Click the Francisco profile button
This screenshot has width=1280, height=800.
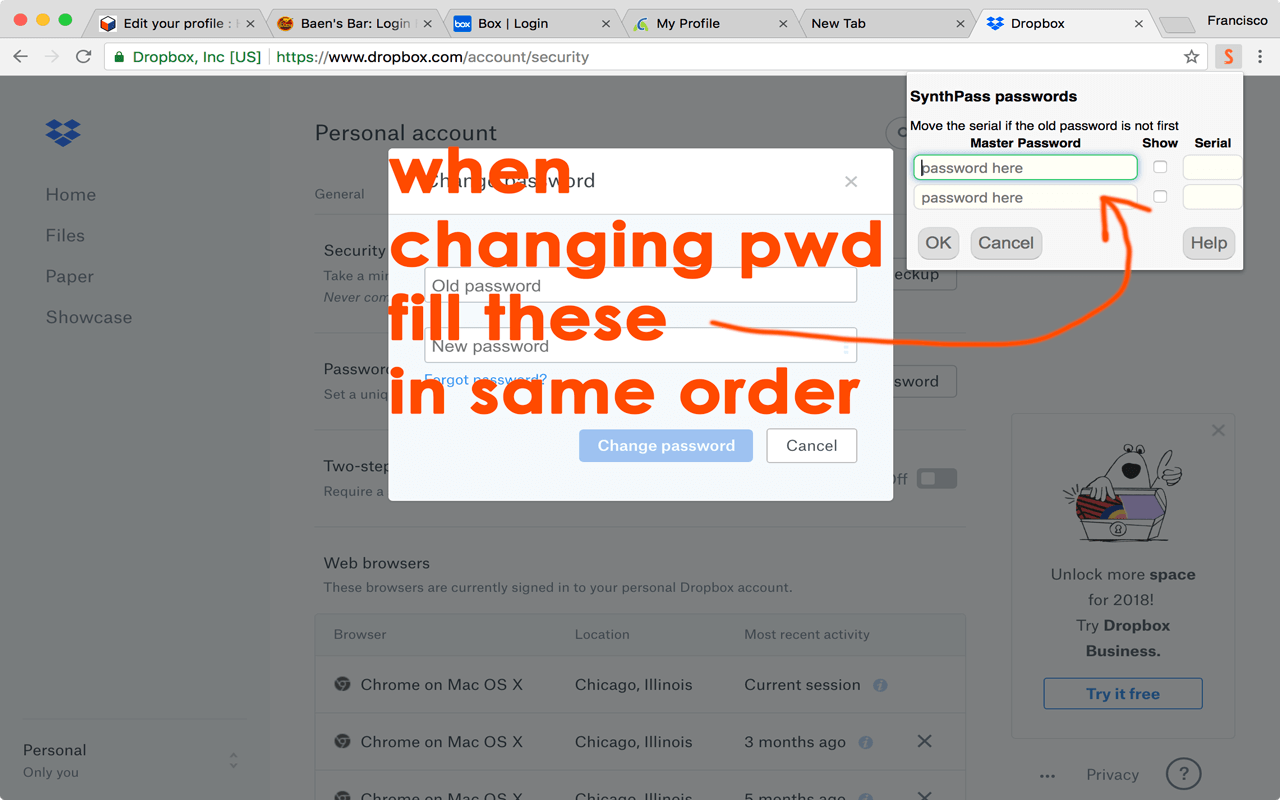click(1237, 21)
